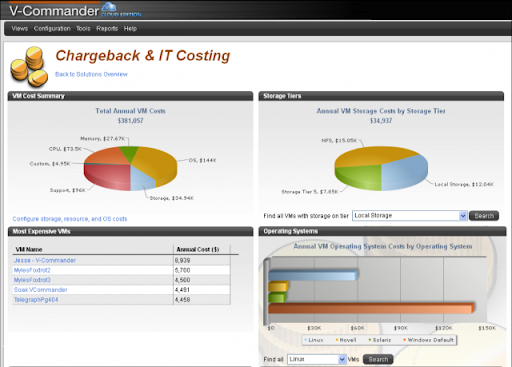Expand the storage tier dropdown showing Local Storage
Viewport: 512px width, 367px height.
tap(410, 216)
